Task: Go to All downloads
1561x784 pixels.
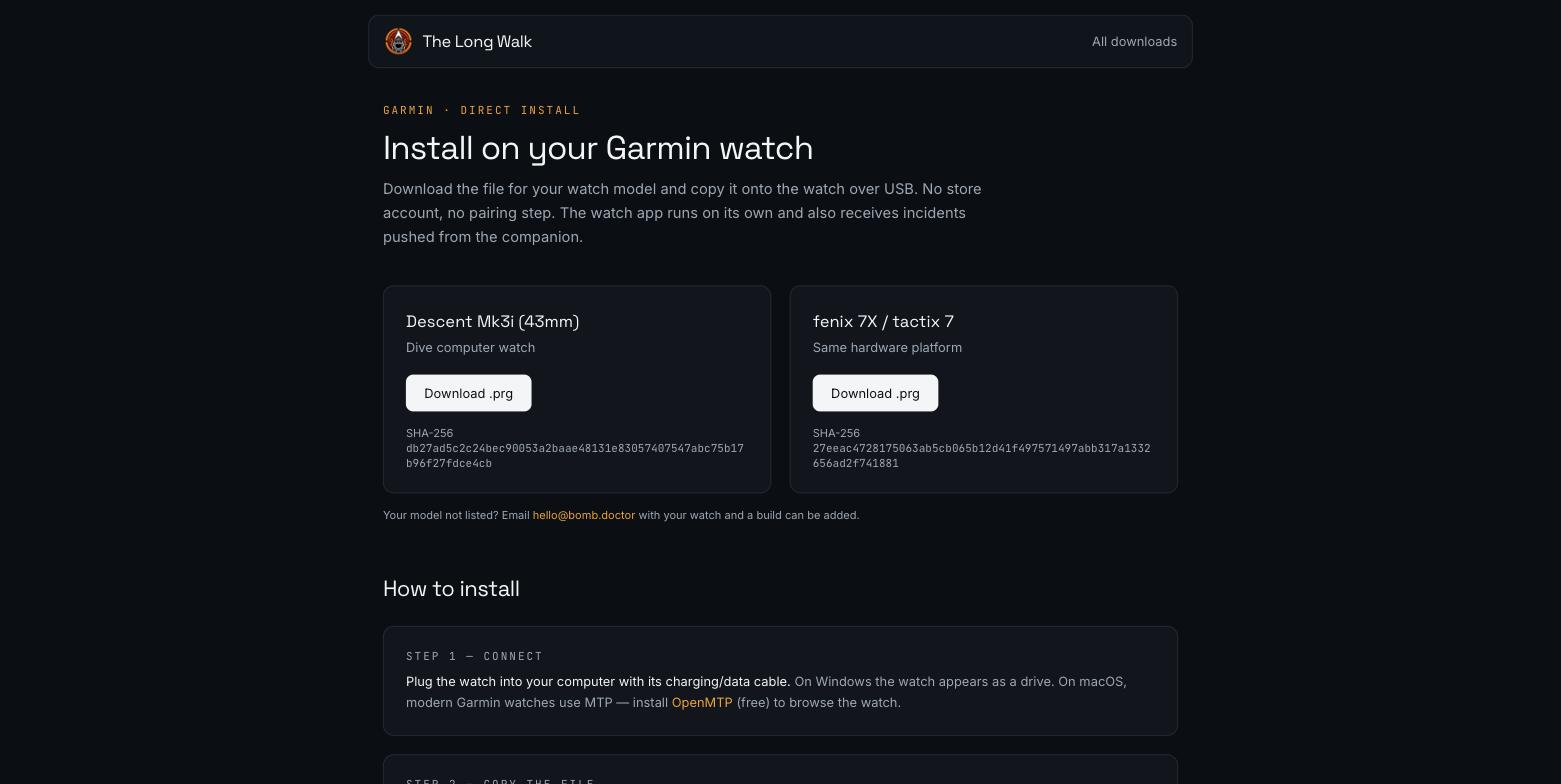Action: tap(1134, 41)
